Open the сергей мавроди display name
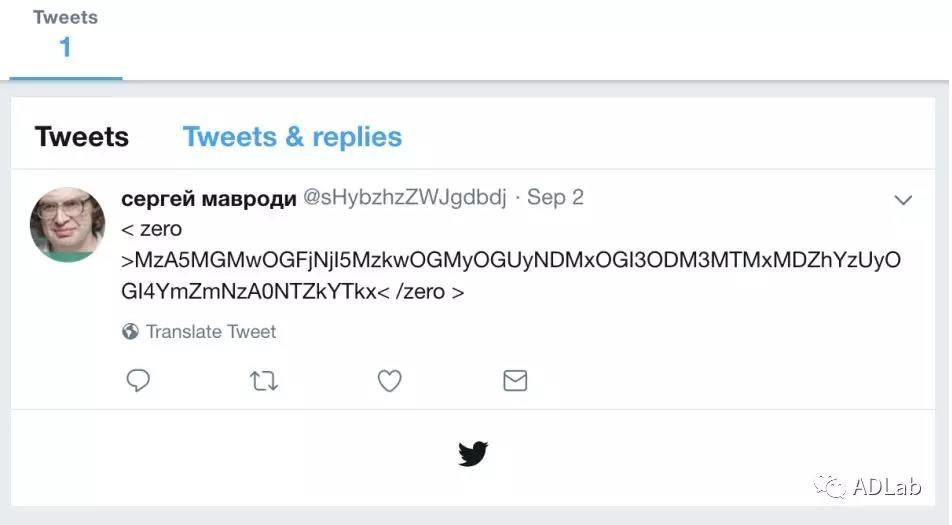Screen dimensions: 952x525 208,198
